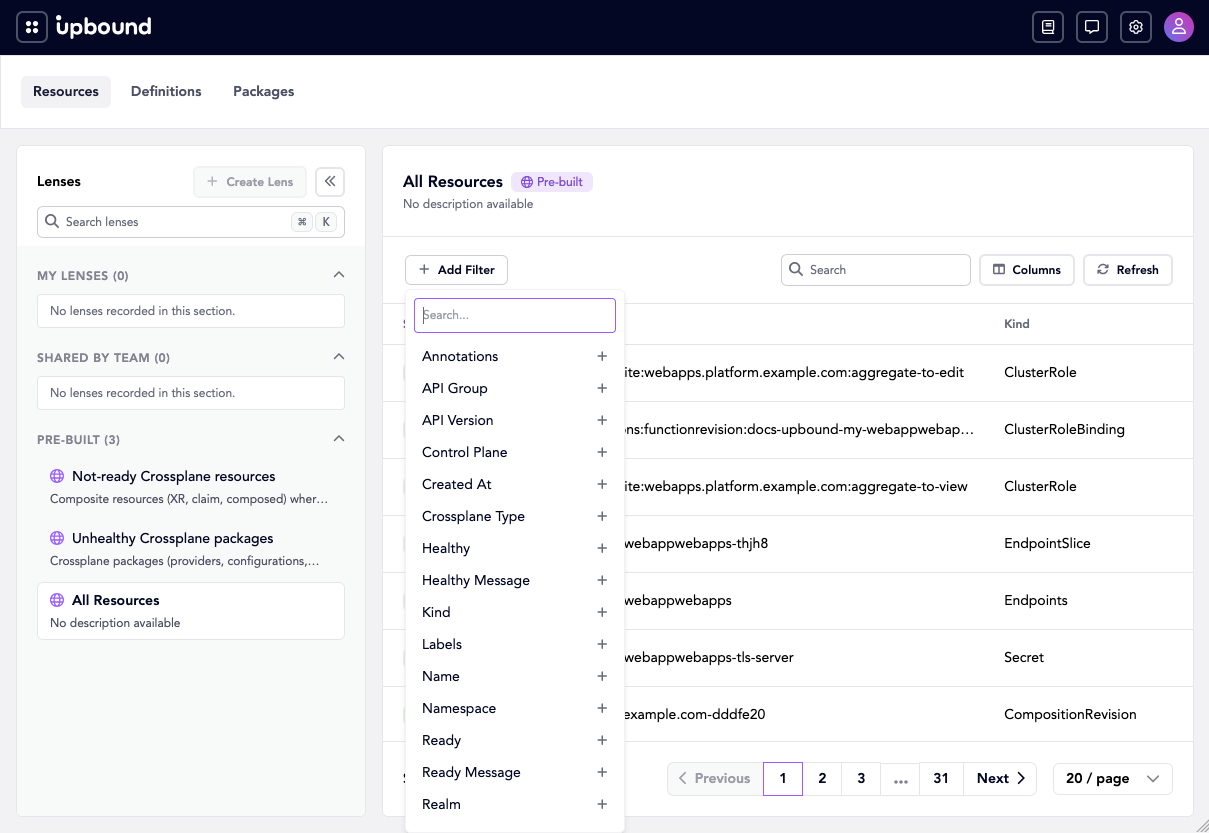Click the Kind column header
The width and height of the screenshot is (1209, 833).
[x=1017, y=324]
